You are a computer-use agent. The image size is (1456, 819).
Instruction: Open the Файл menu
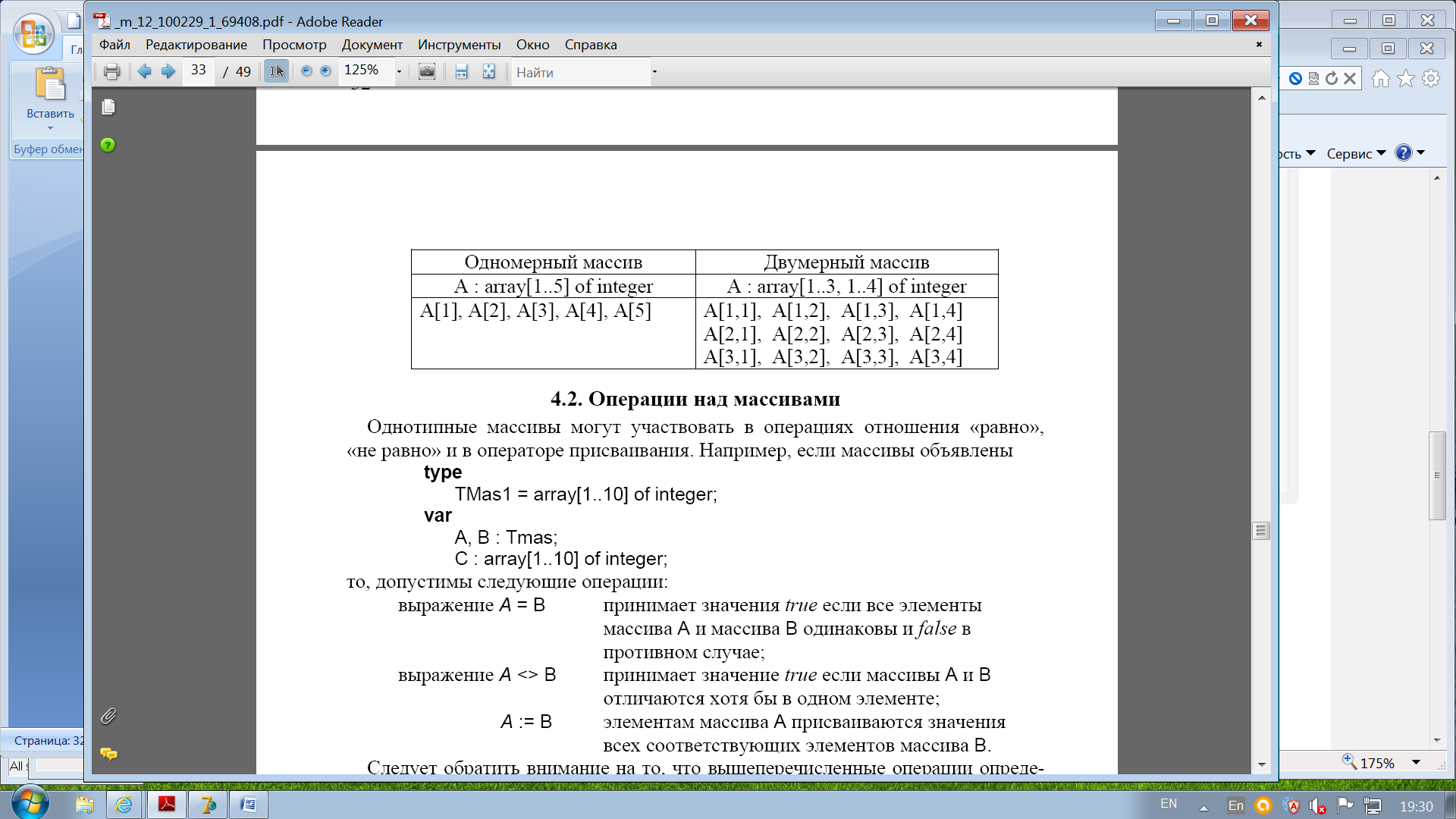click(115, 45)
